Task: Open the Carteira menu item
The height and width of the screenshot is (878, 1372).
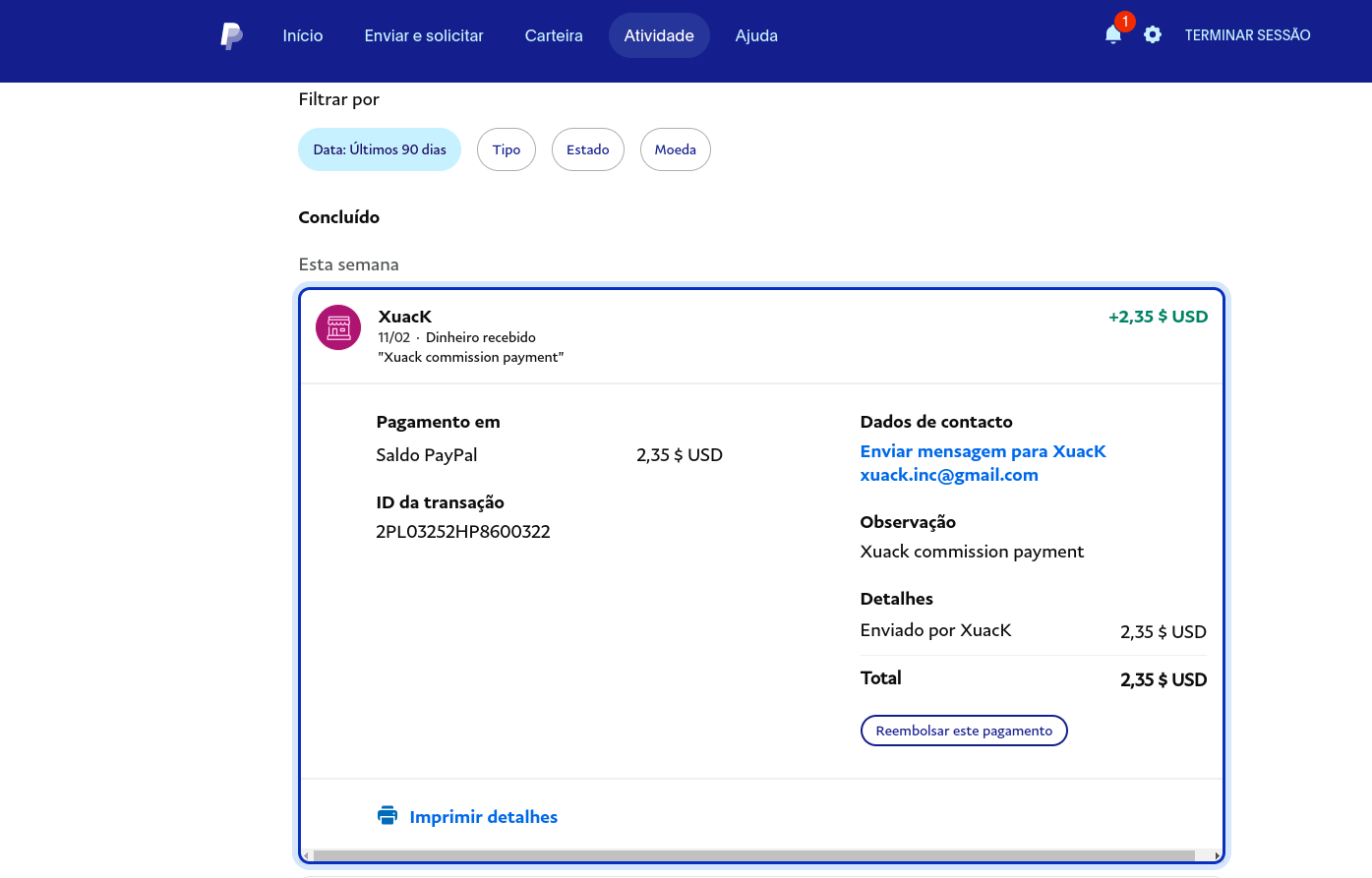Action: pos(554,35)
